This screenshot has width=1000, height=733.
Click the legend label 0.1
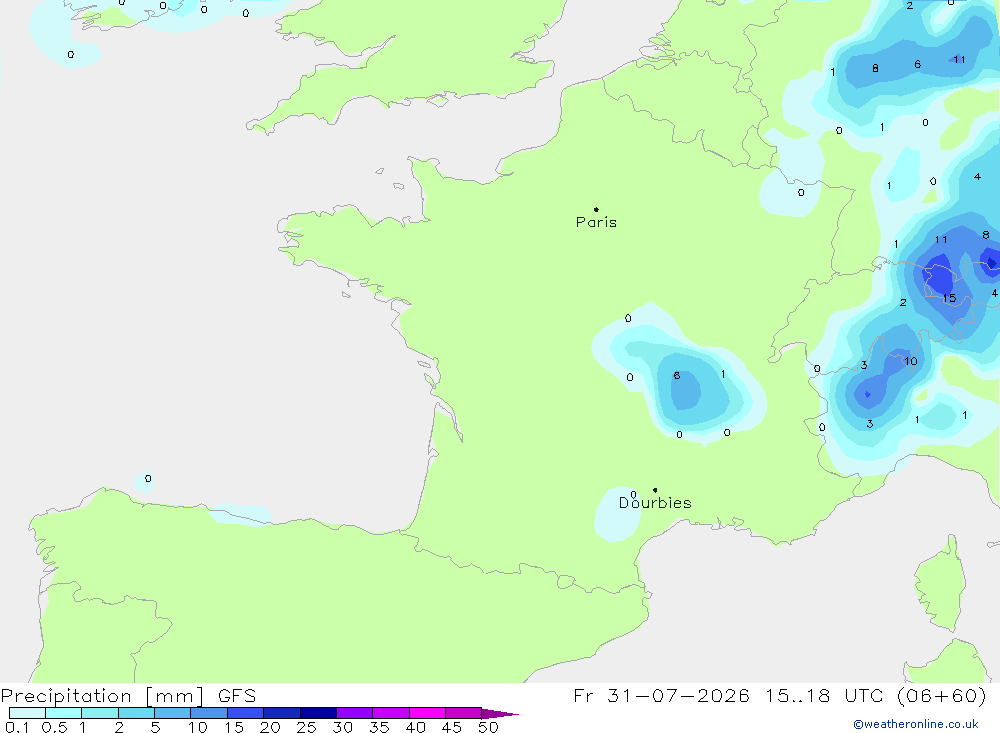(x=17, y=727)
